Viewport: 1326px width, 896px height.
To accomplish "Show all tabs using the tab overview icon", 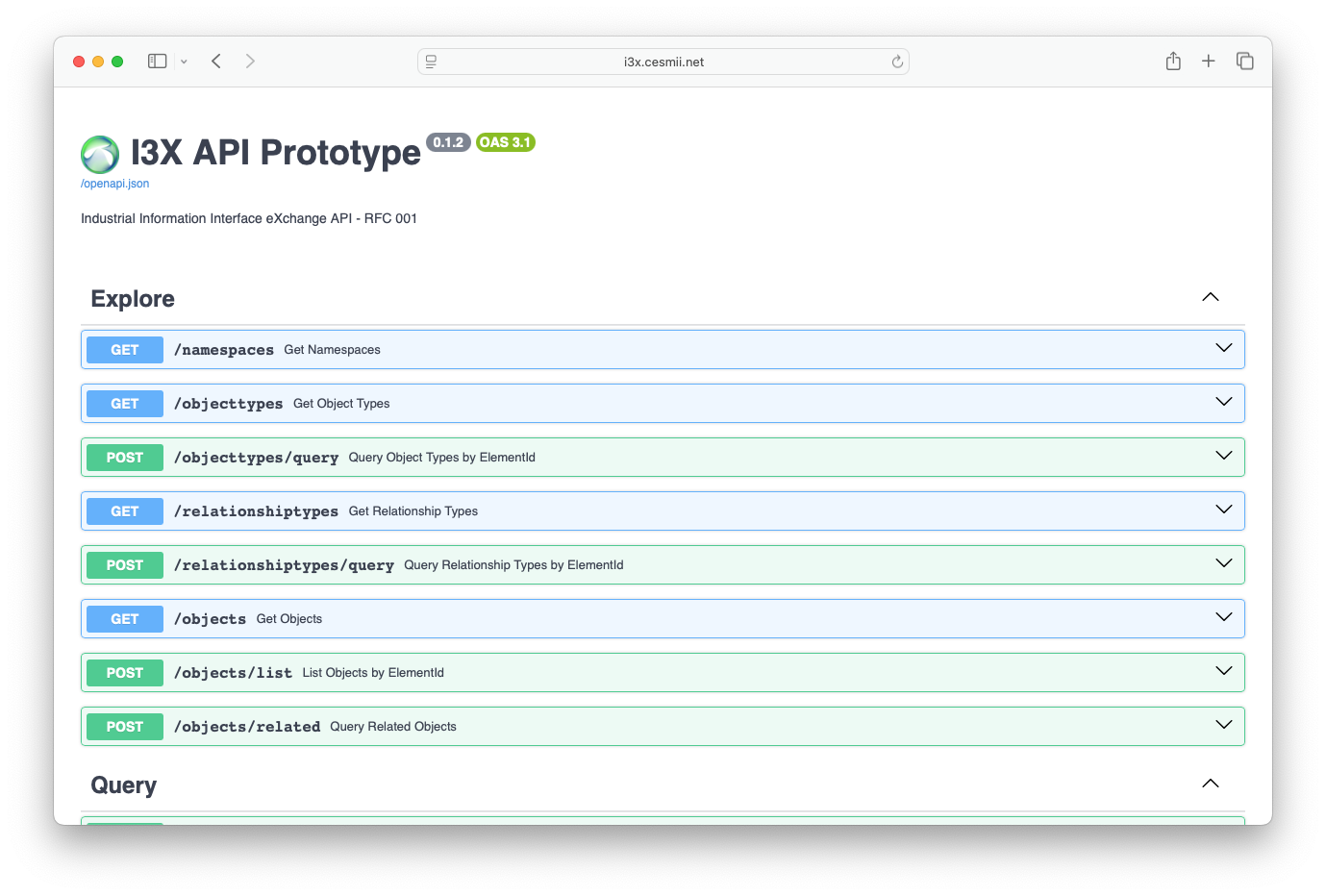I will (1244, 61).
